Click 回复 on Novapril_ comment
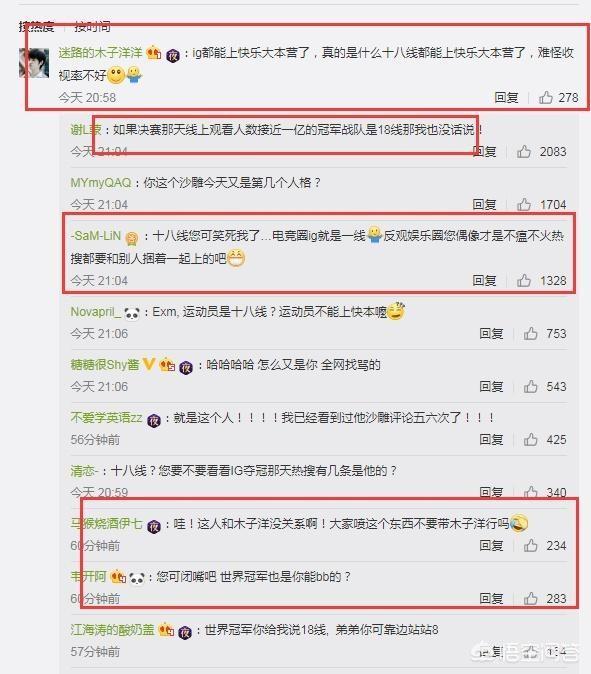Screen dimensions: 591x674 [x=491, y=334]
